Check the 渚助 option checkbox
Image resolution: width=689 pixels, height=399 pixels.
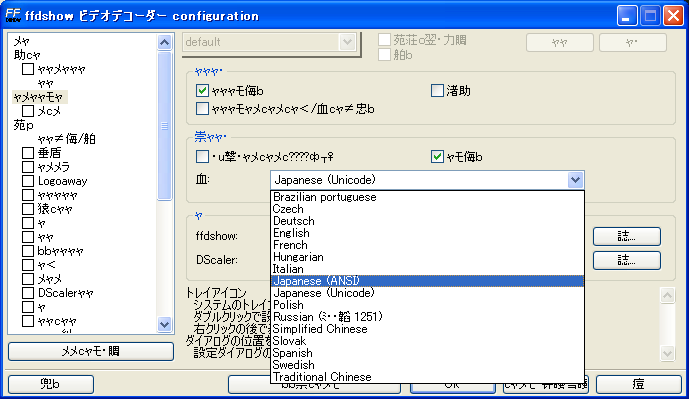pos(437,91)
